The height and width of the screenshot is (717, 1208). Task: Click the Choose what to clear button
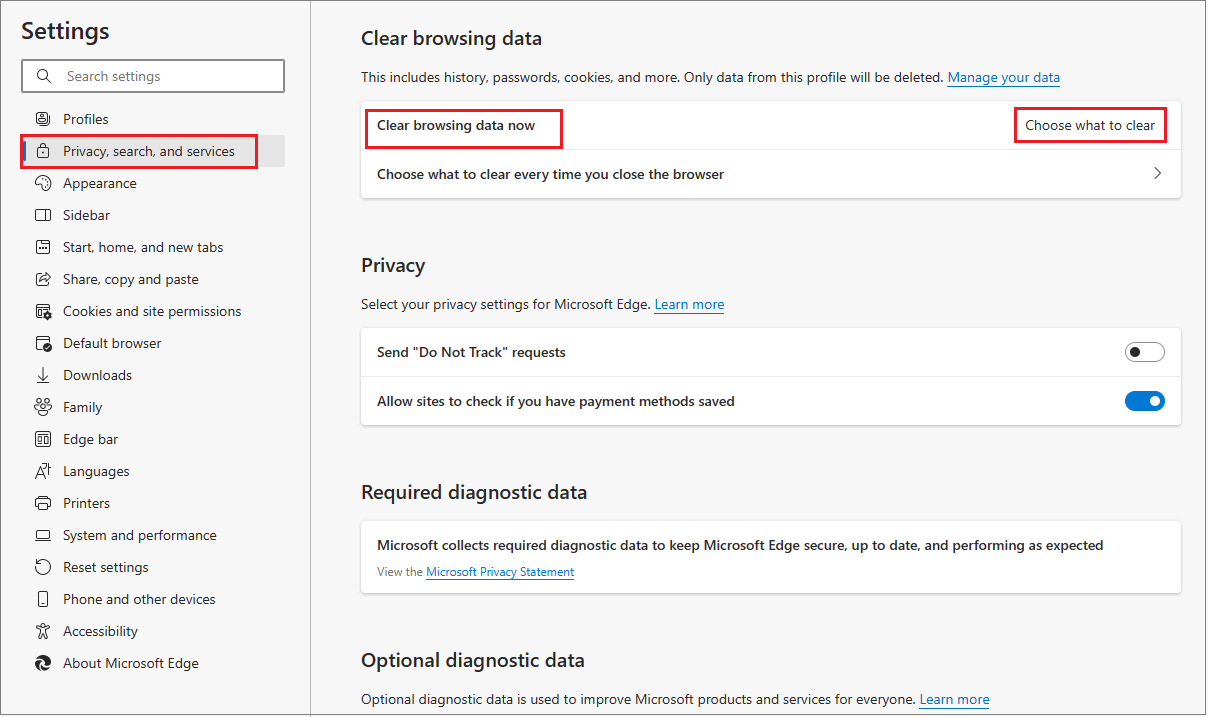1090,125
